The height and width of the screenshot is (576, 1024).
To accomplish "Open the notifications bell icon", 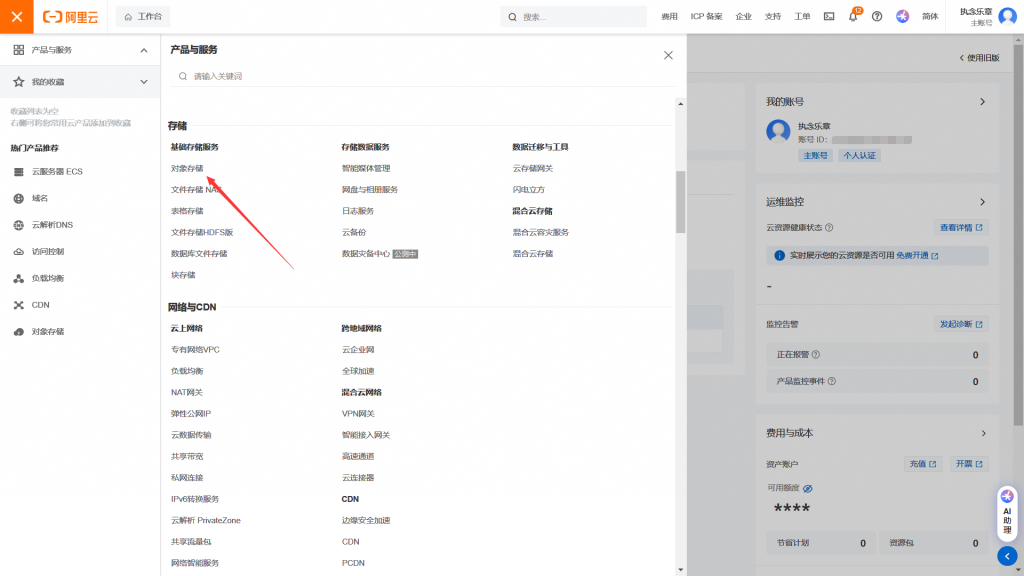I will click(x=853, y=17).
